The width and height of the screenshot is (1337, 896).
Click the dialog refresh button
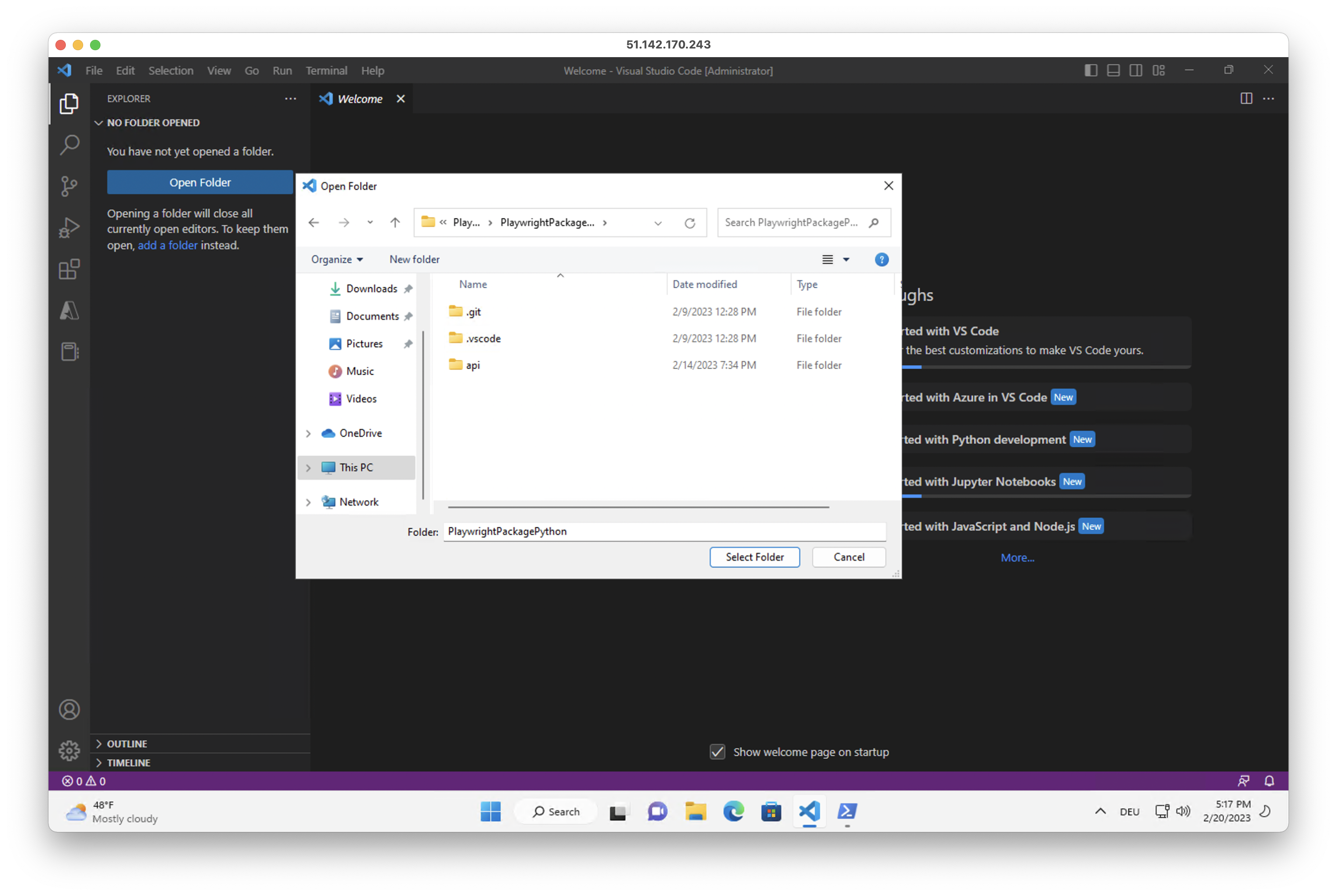pyautogui.click(x=689, y=223)
